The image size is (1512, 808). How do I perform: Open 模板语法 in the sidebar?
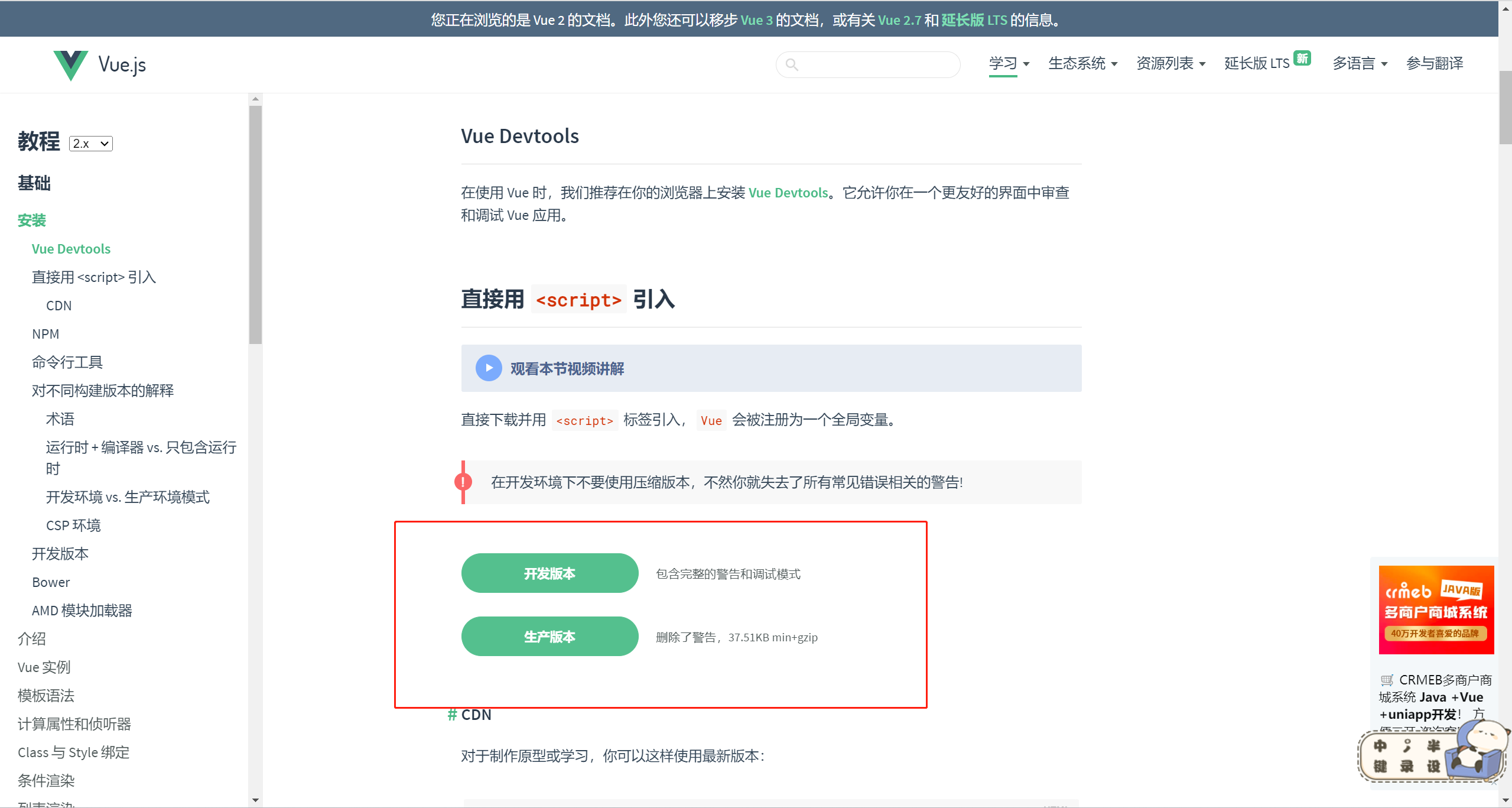pos(46,696)
